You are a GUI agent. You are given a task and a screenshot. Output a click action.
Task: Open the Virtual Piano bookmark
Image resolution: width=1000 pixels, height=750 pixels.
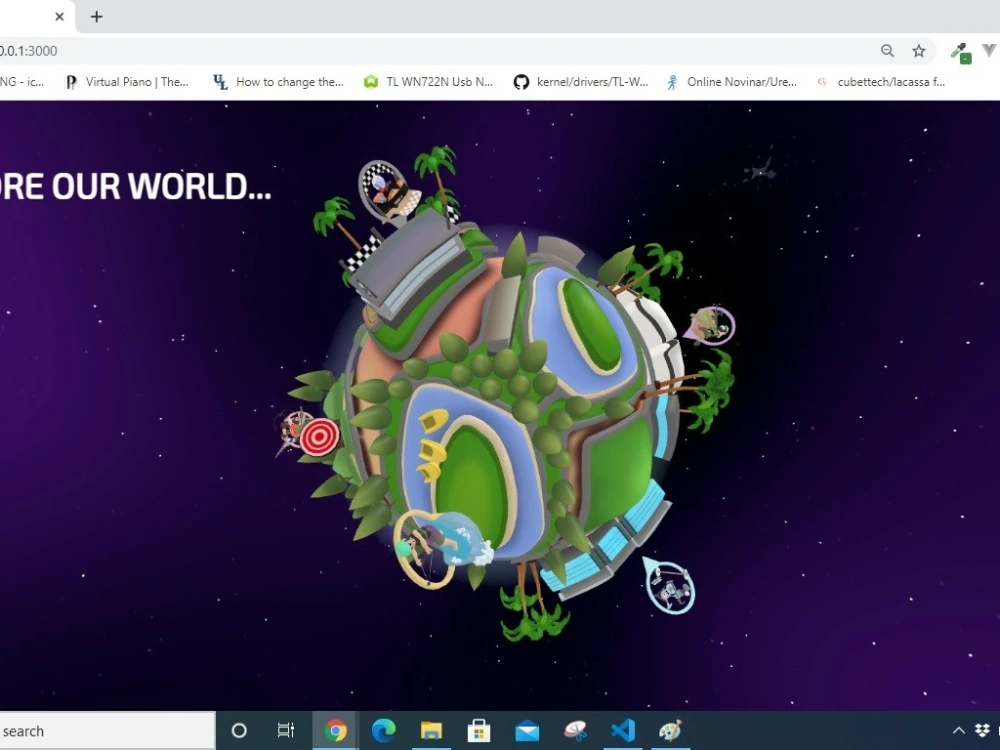[x=127, y=82]
